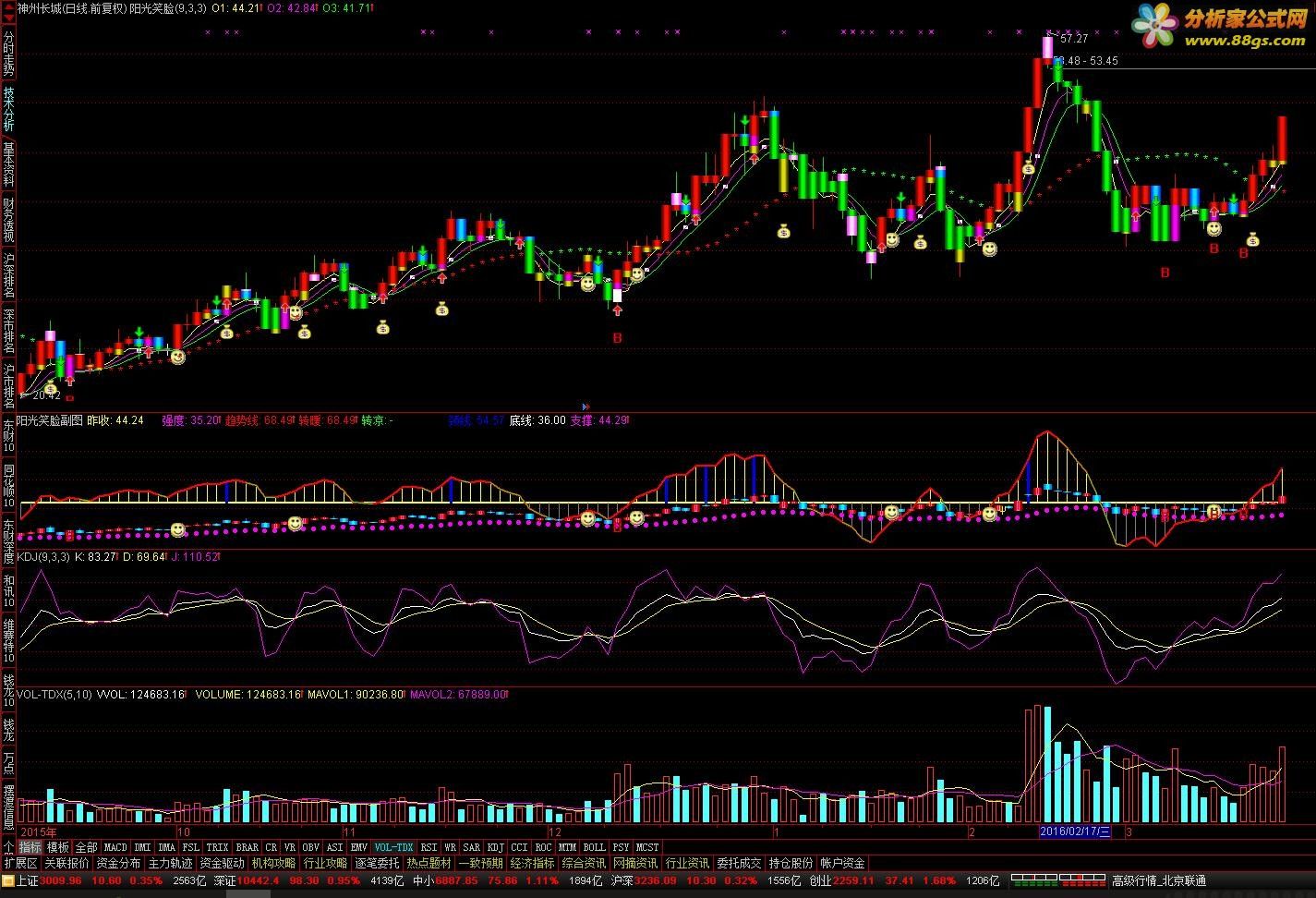This screenshot has width=1316, height=898.
Task: Switch indicator to BRAR
Action: coord(248,847)
